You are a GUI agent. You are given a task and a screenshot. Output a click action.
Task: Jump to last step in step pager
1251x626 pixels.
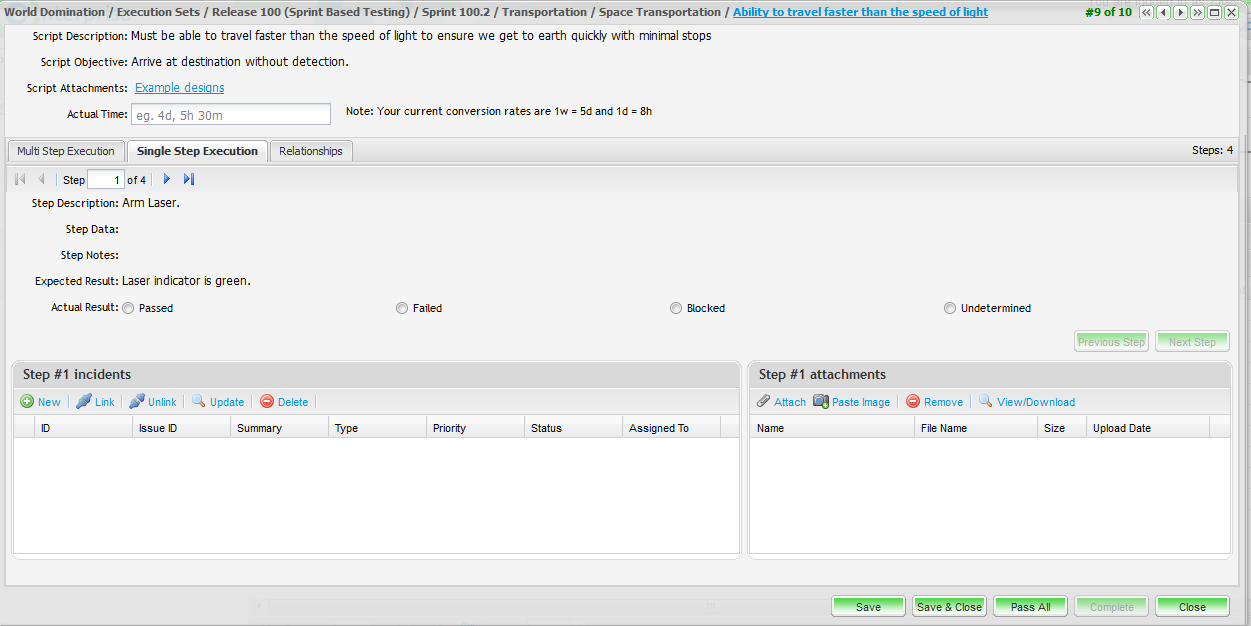189,180
